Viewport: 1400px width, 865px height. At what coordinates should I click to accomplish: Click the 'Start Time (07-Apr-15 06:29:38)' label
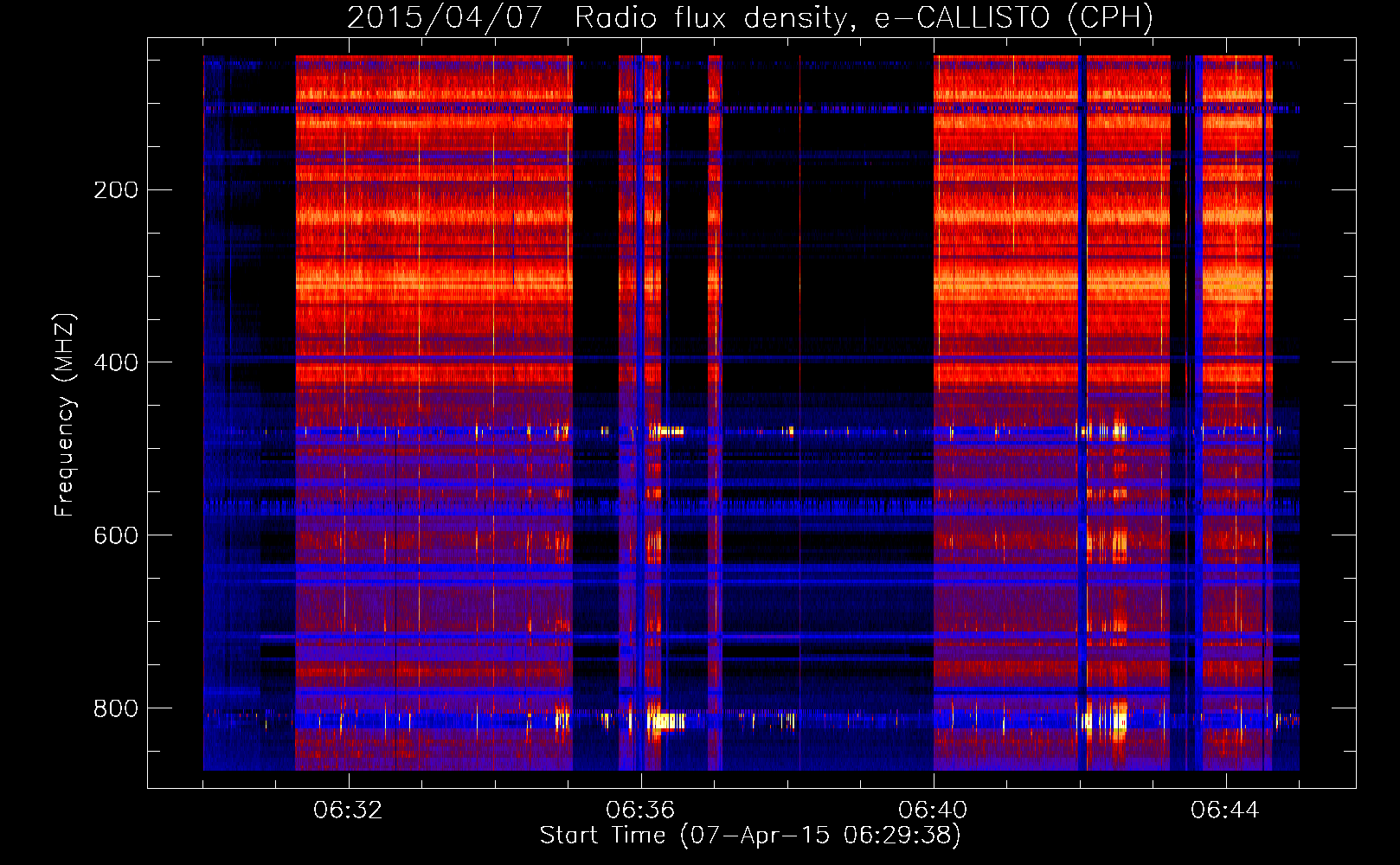coord(750,835)
